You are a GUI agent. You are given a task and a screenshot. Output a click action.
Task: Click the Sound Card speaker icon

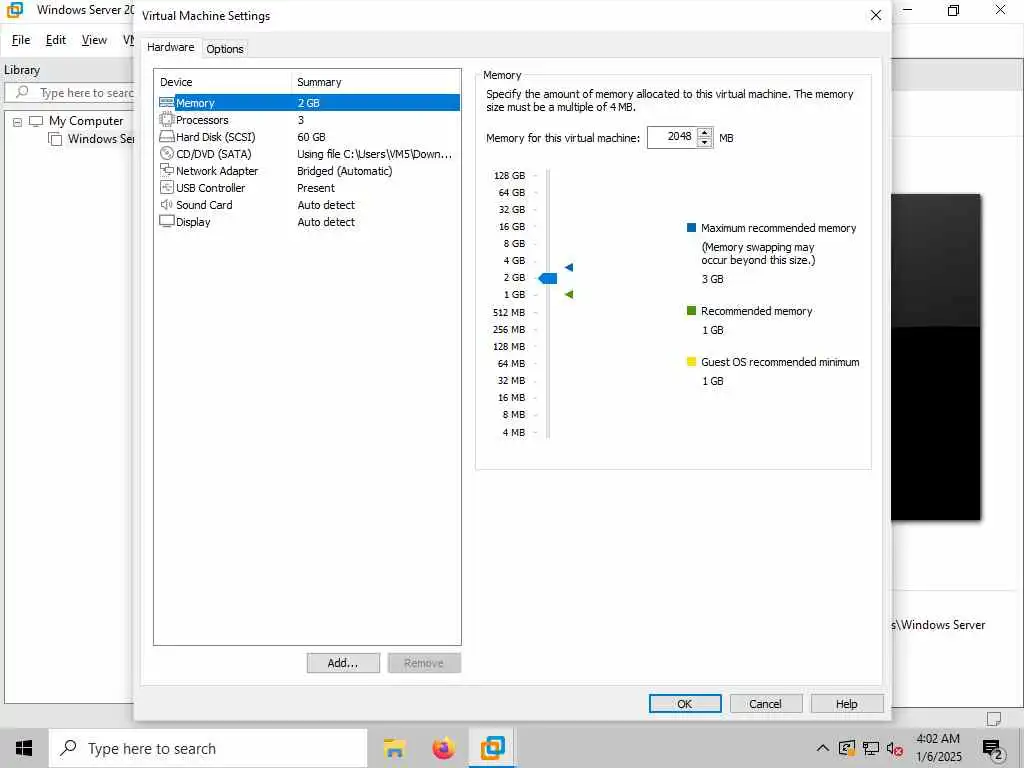pyautogui.click(x=167, y=204)
